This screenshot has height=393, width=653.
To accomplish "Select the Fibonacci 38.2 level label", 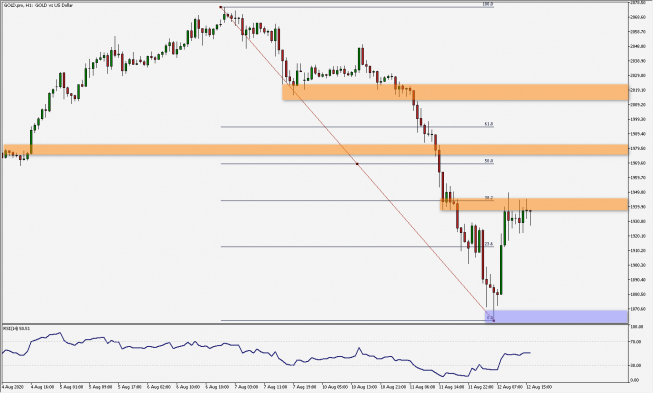I will click(489, 198).
